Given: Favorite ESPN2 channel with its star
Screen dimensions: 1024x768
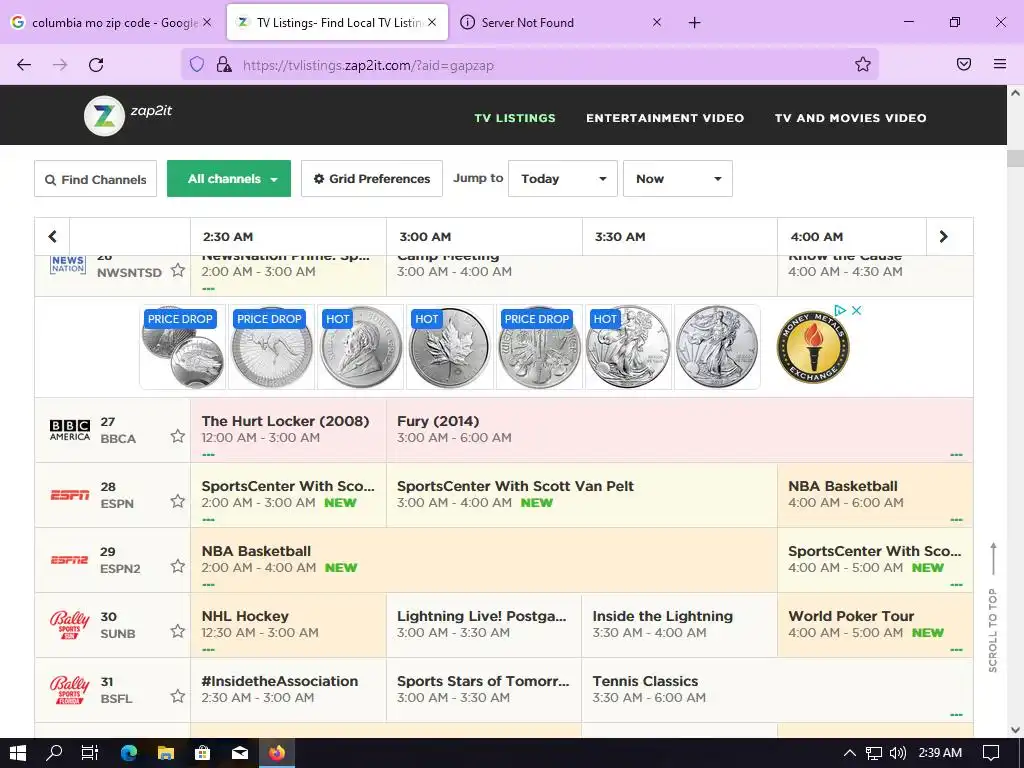Looking at the screenshot, I should (x=178, y=566).
